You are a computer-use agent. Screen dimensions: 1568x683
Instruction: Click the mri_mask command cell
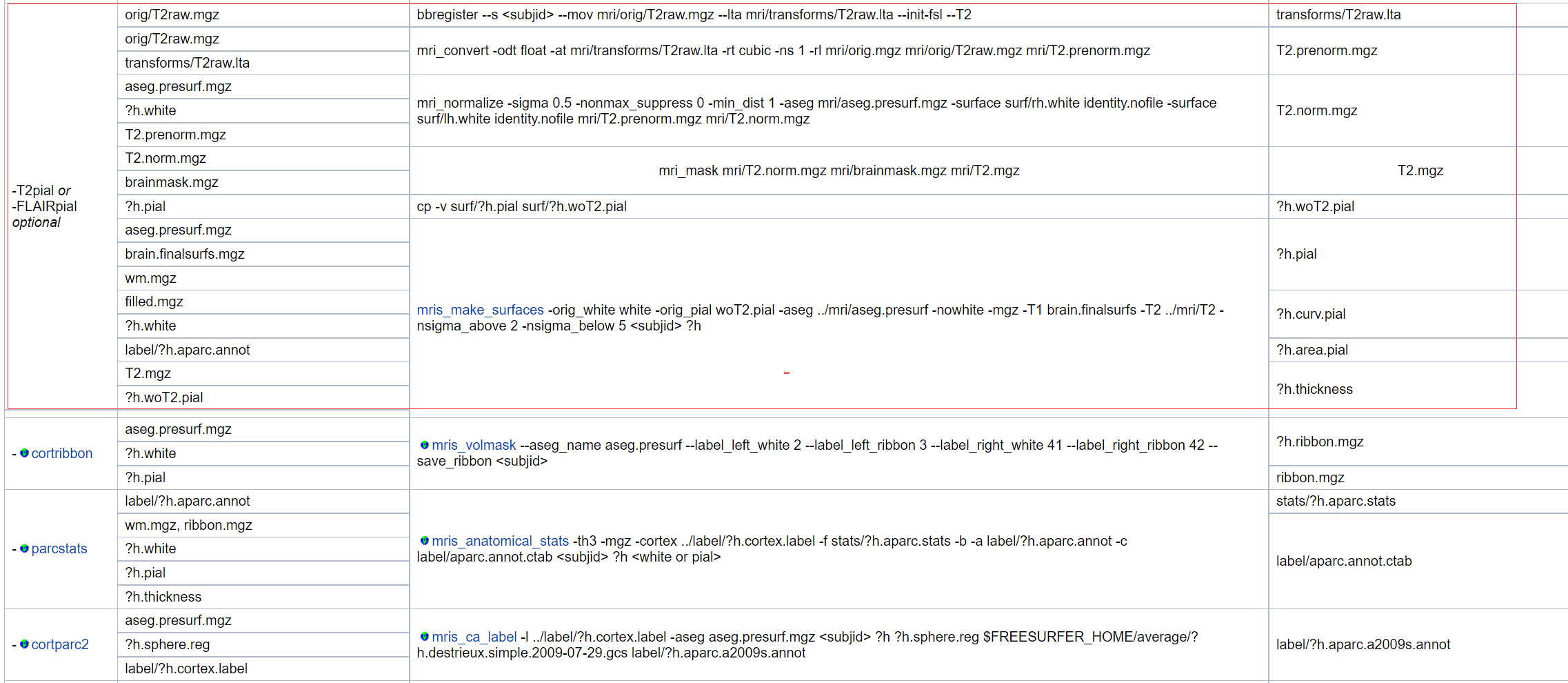(839, 170)
